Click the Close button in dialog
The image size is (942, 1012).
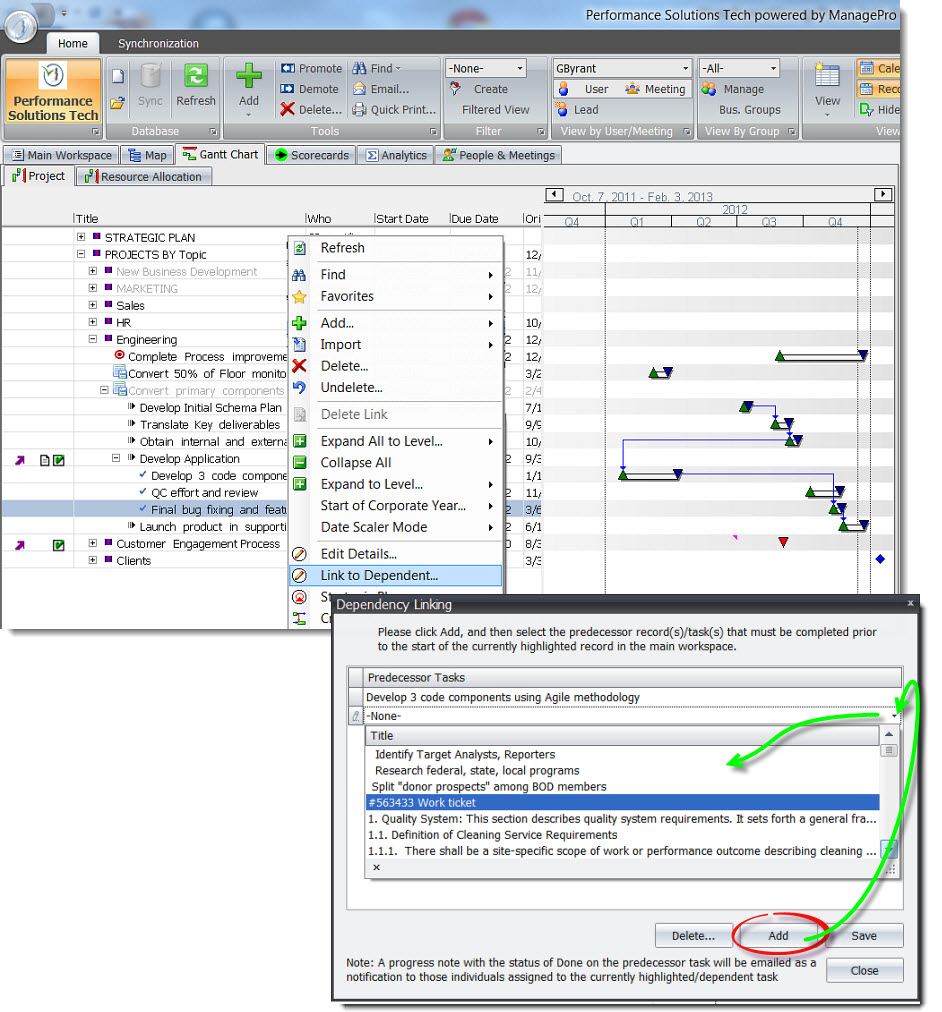pos(864,970)
